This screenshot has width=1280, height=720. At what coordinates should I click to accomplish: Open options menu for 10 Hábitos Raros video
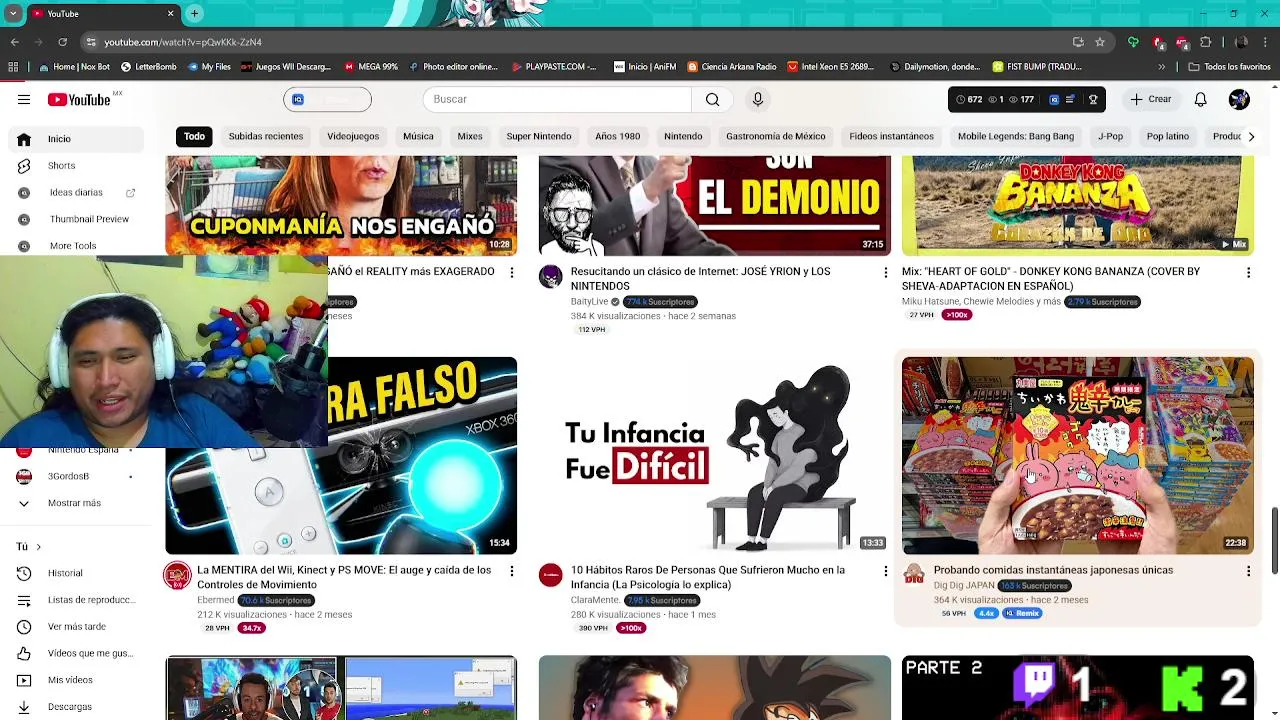tap(885, 571)
